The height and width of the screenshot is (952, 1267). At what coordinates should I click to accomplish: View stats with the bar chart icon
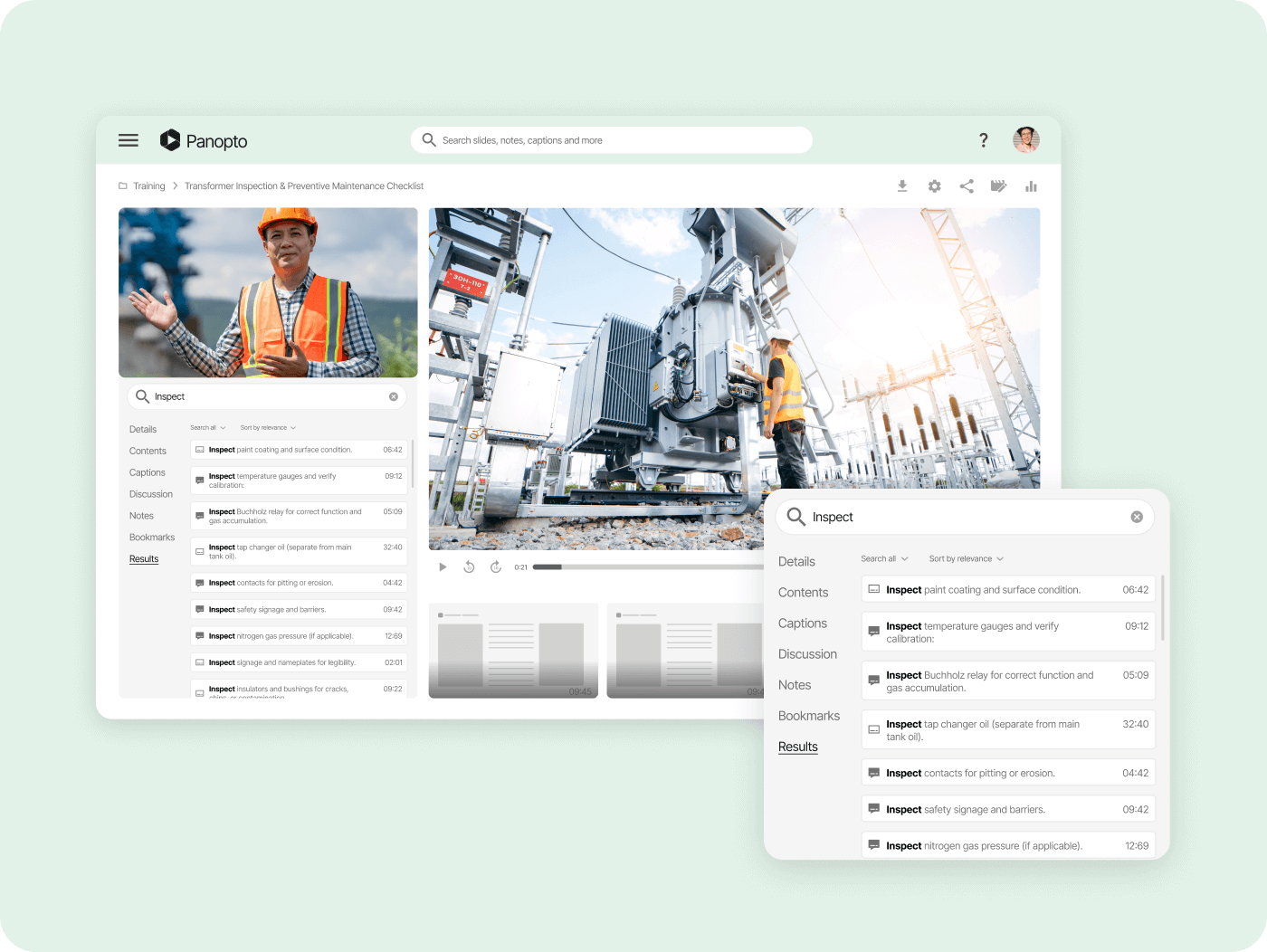pyautogui.click(x=1031, y=186)
